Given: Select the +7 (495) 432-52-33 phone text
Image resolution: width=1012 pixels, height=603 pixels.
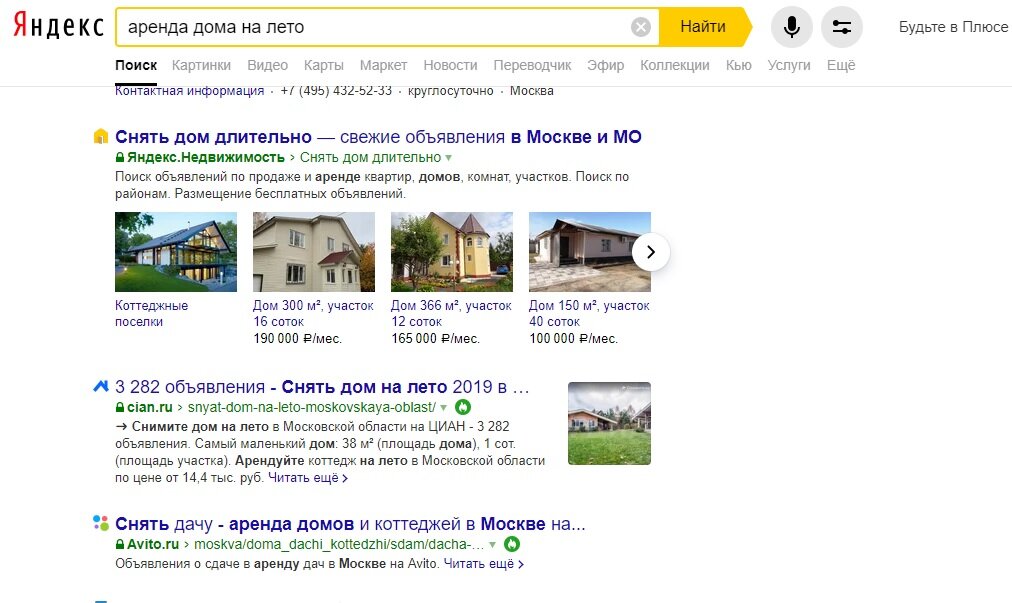Looking at the screenshot, I should (336, 91).
